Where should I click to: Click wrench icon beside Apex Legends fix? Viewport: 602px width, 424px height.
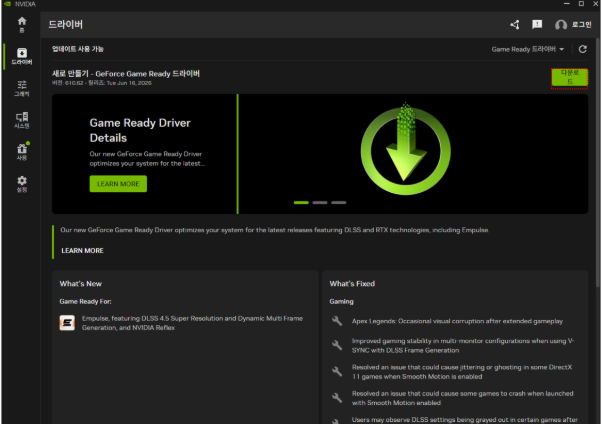click(x=337, y=321)
